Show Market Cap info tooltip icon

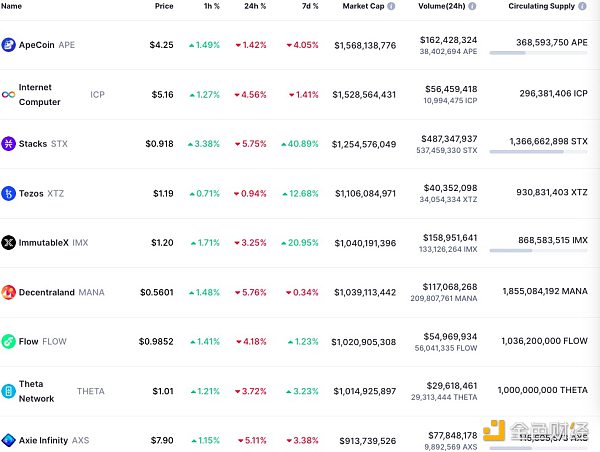[x=390, y=6]
